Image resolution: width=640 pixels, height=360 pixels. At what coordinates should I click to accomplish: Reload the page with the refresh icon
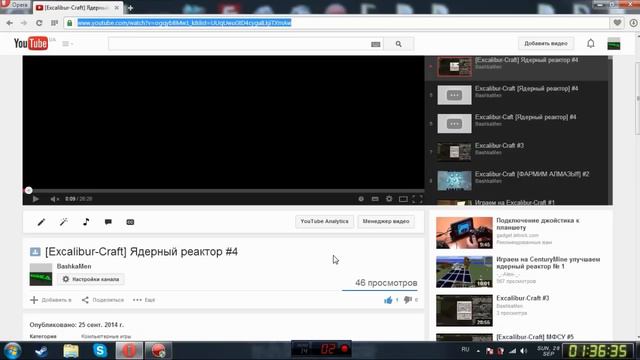coord(39,23)
